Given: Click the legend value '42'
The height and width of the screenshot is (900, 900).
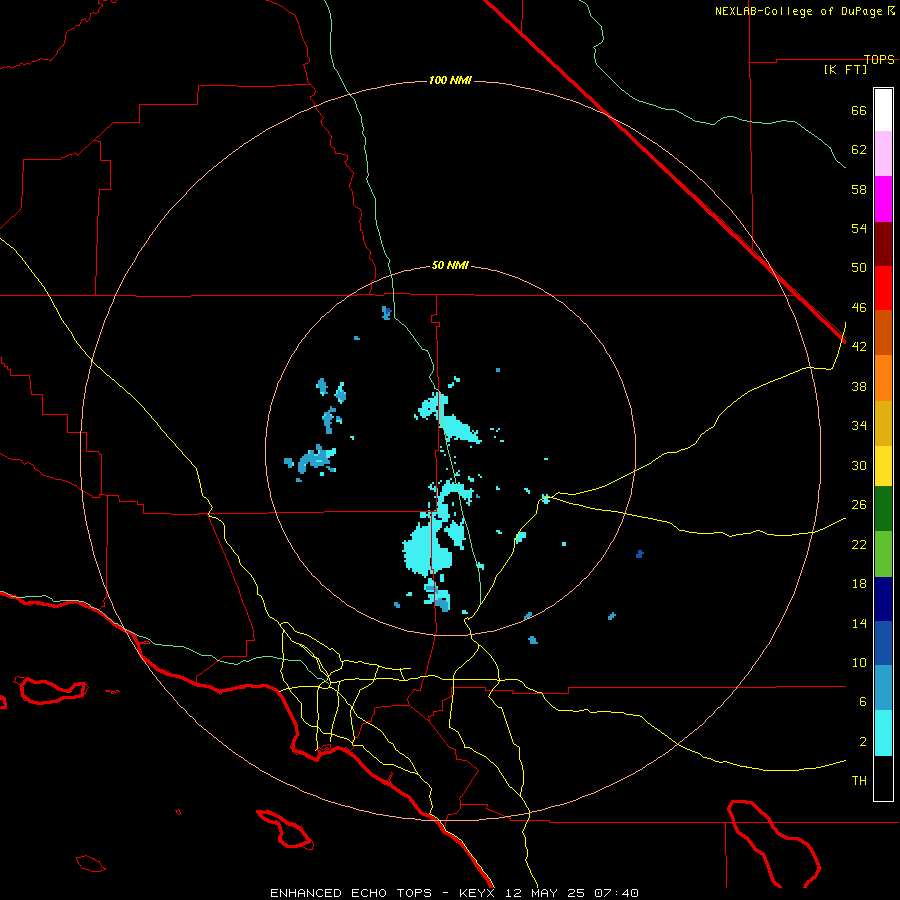Looking at the screenshot, I should pyautogui.click(x=859, y=347).
